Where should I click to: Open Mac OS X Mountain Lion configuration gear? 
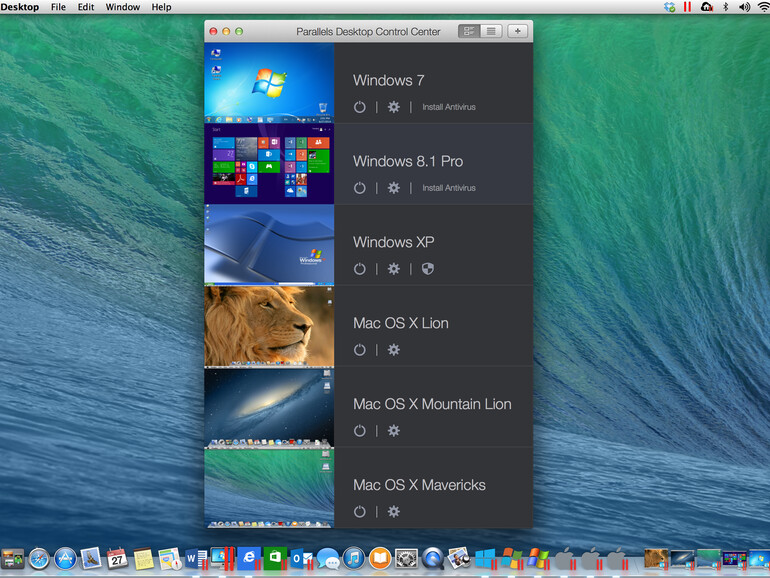tap(394, 431)
